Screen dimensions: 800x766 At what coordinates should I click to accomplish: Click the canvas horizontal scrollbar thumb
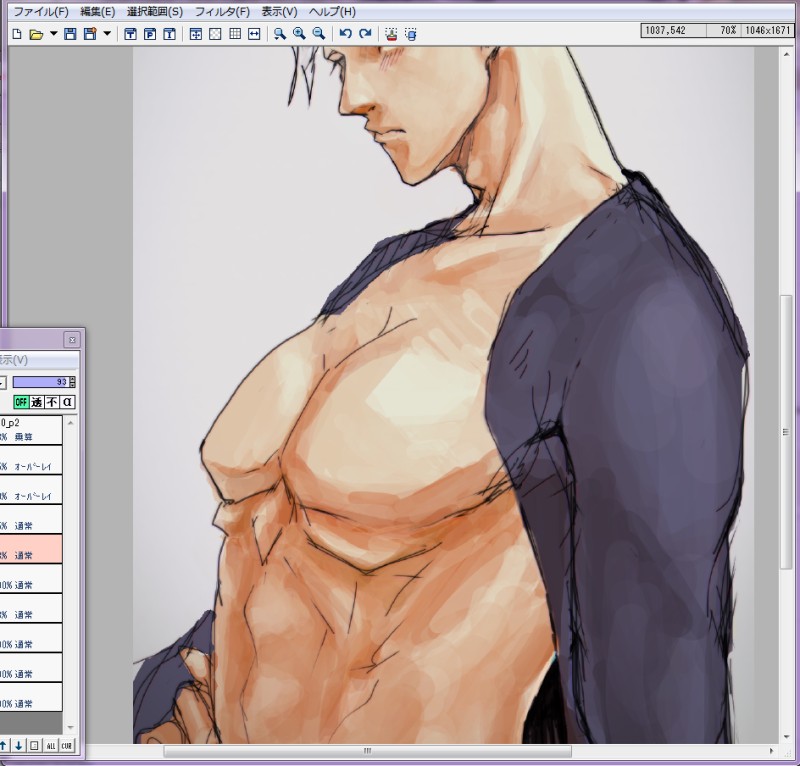coord(367,751)
